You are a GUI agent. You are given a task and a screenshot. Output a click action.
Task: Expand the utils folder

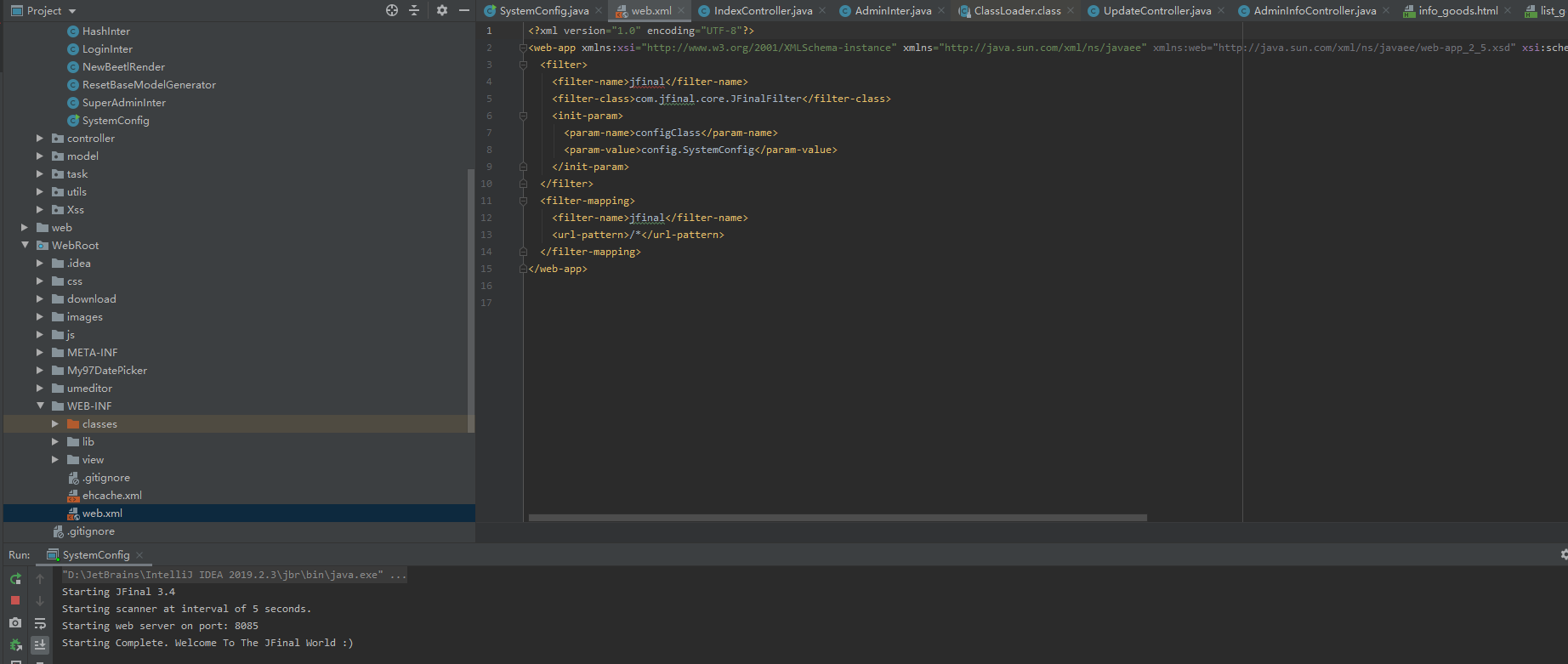pyautogui.click(x=39, y=191)
